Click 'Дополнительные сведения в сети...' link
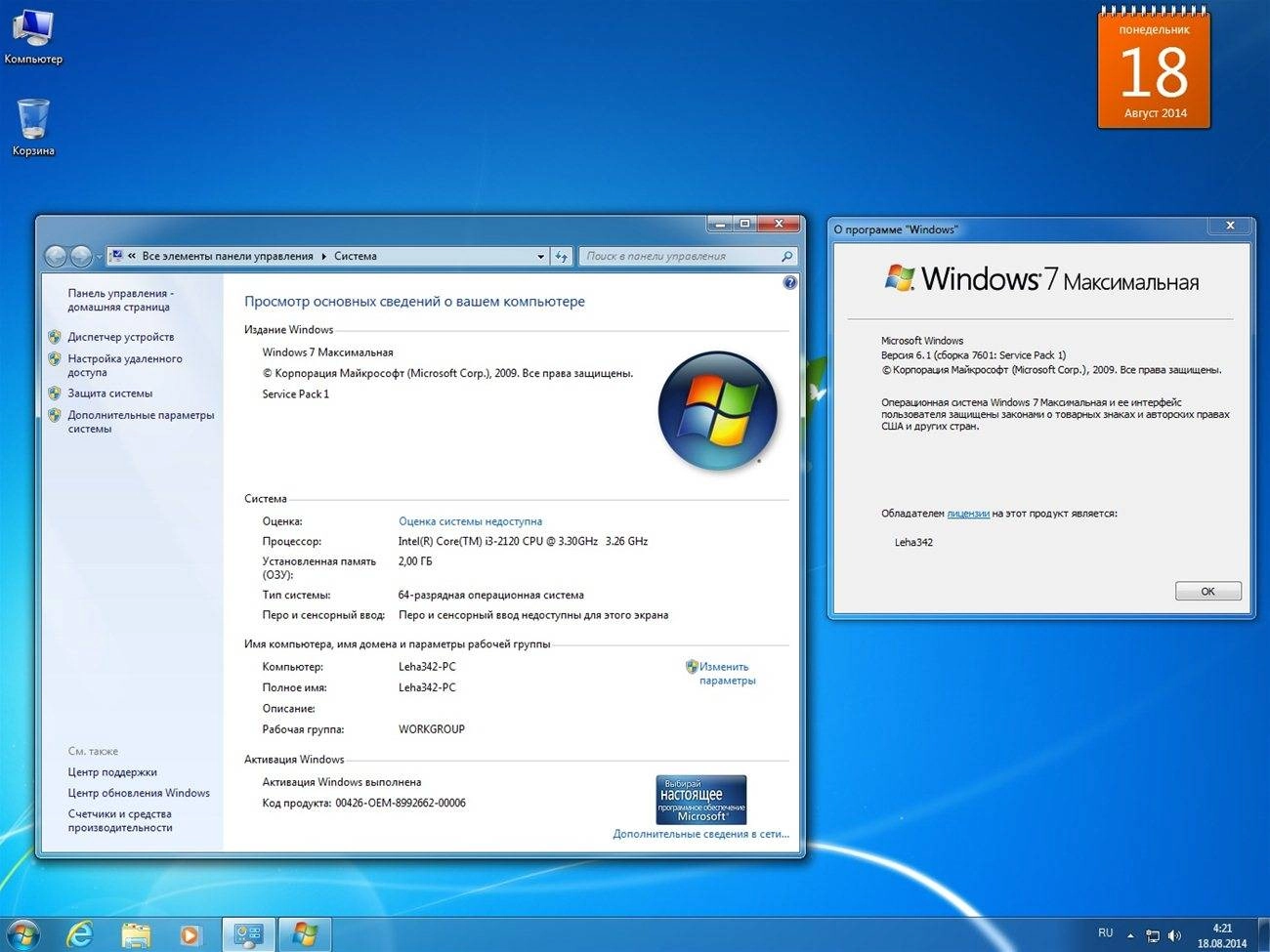Screen dimensions: 1270x952 click(700, 834)
